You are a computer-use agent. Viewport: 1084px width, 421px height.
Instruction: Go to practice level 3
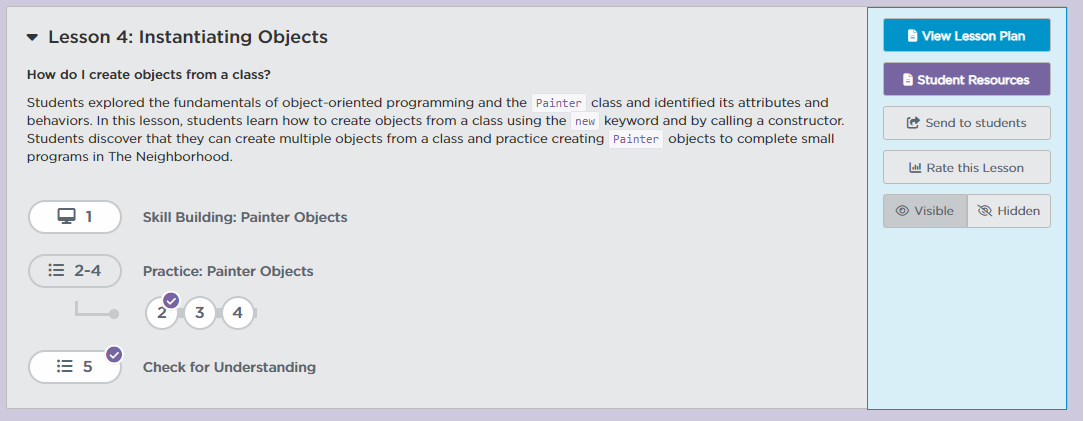[200, 313]
